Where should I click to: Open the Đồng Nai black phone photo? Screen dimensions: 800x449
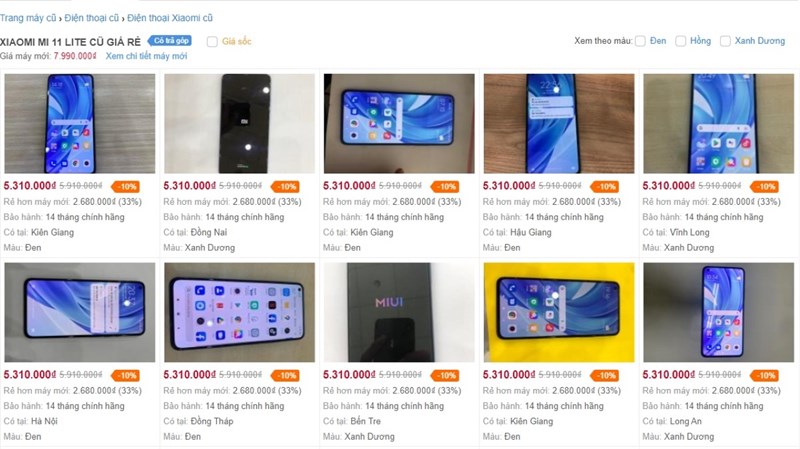[239, 123]
